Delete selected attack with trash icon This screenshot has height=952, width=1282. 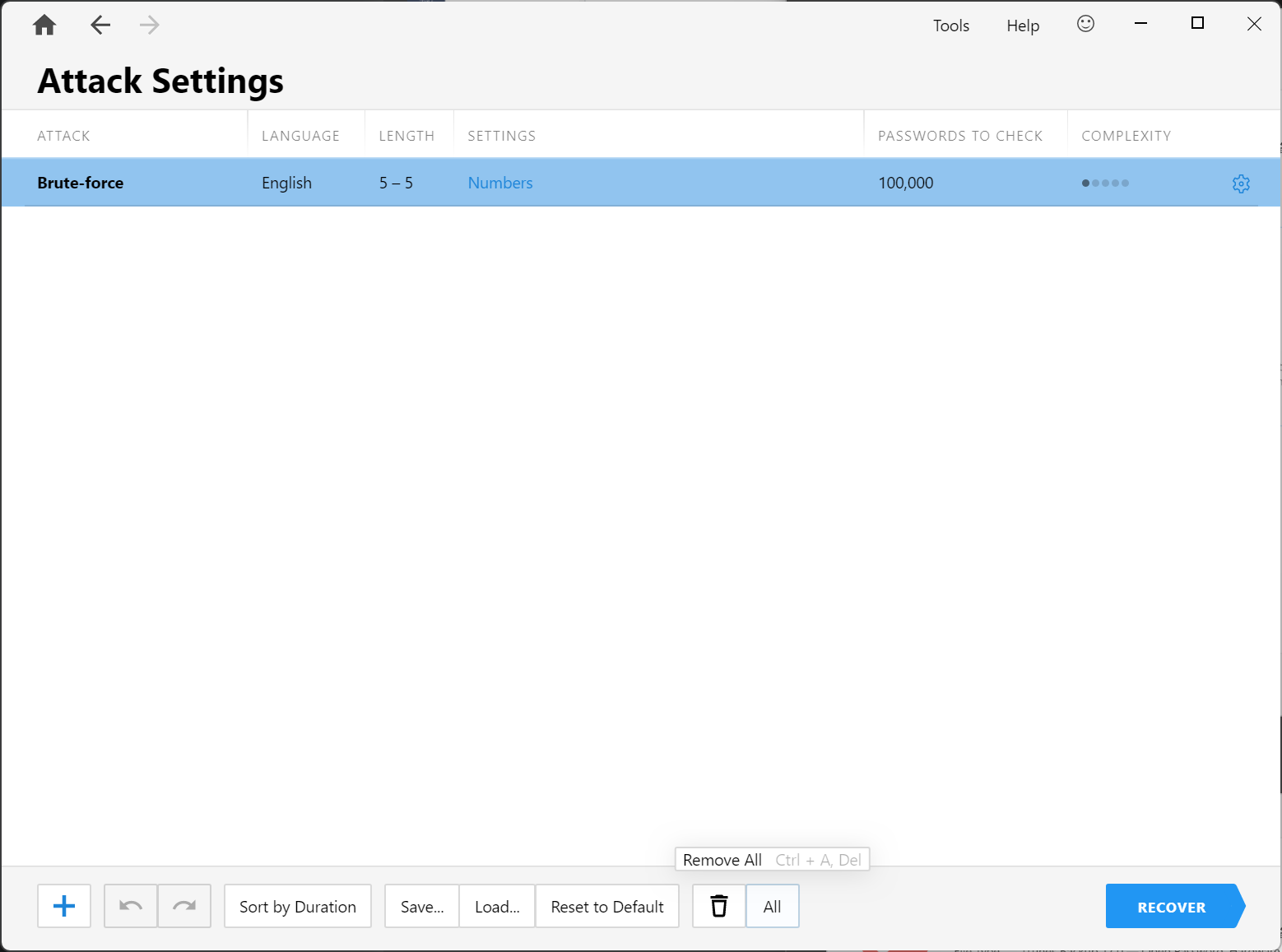click(x=719, y=906)
